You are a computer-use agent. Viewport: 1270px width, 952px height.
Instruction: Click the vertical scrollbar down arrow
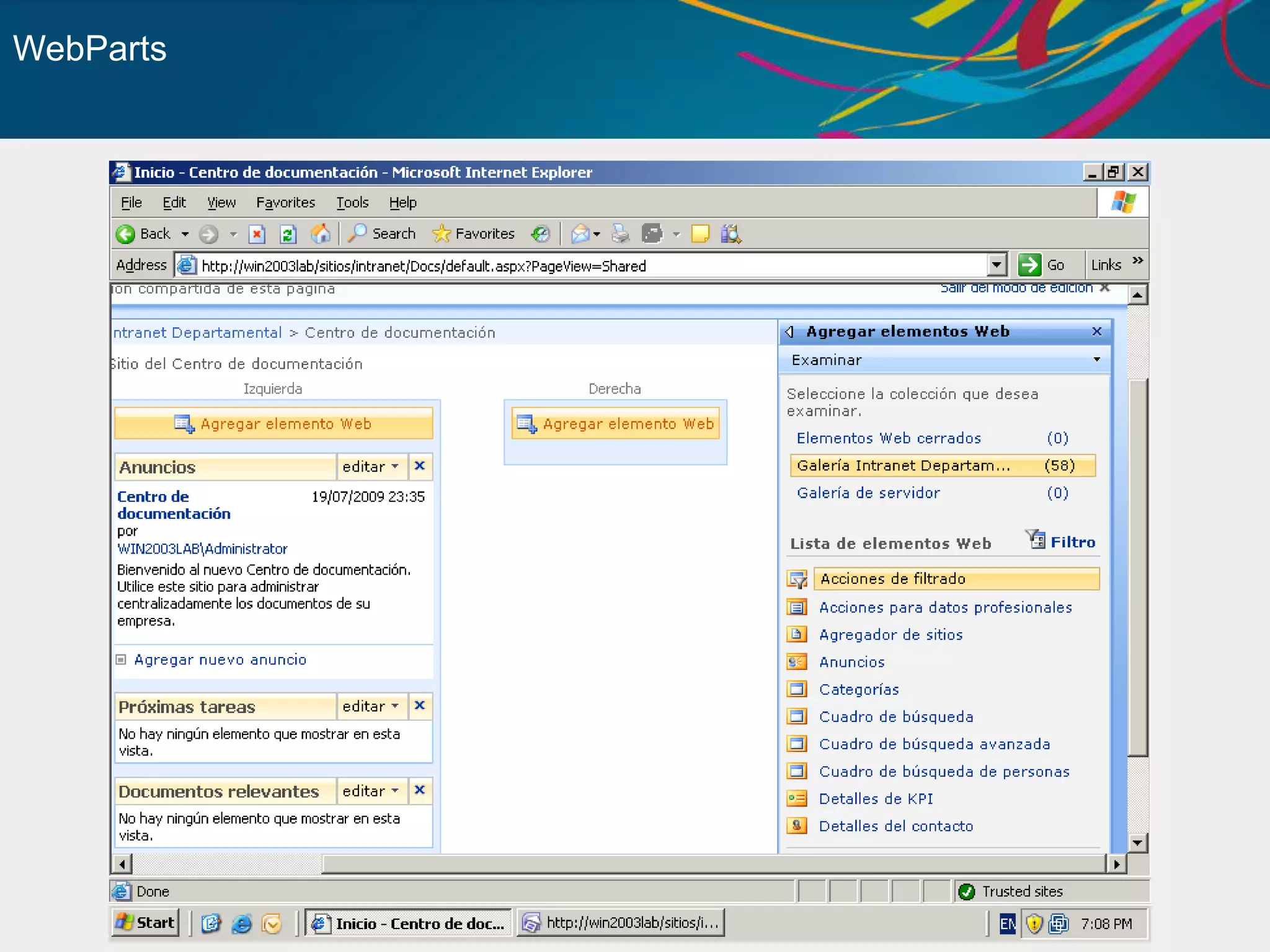(x=1137, y=842)
